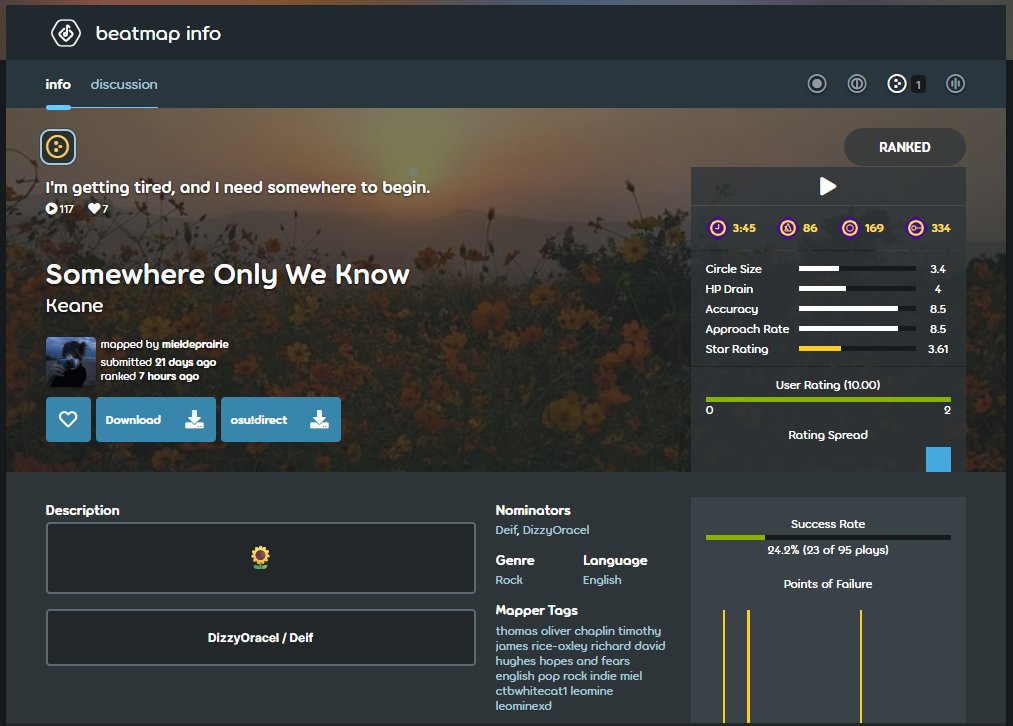This screenshot has height=726, width=1013.
Task: Click the beatmap info header logo icon
Action: (x=66, y=33)
